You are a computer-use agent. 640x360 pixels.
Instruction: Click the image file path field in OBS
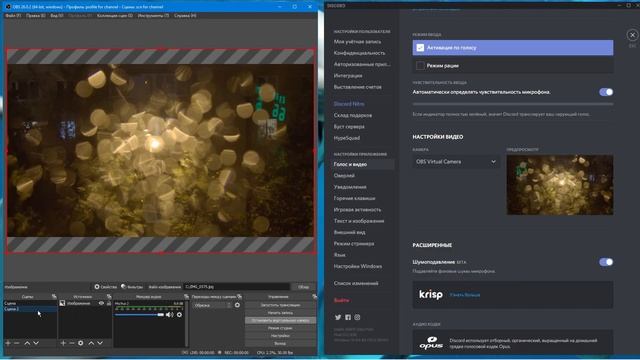237,287
